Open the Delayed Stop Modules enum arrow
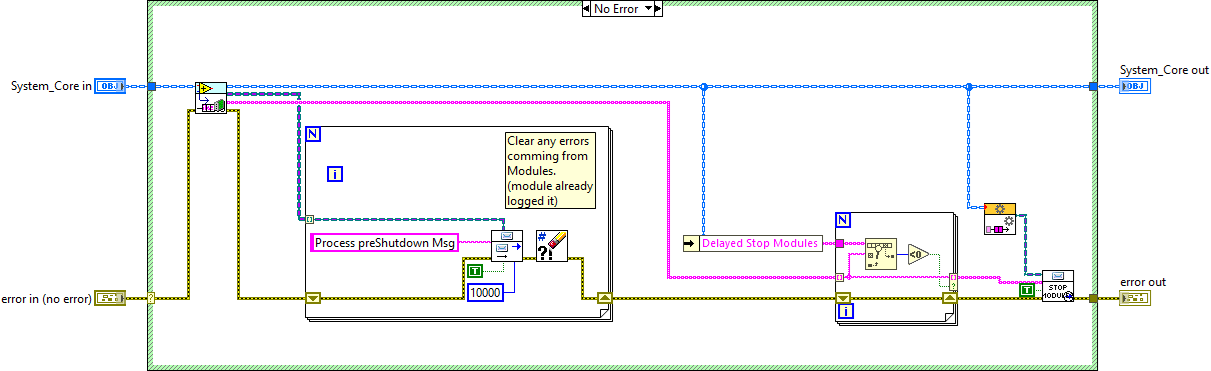Screen dimensions: 1211x371 click(x=690, y=243)
